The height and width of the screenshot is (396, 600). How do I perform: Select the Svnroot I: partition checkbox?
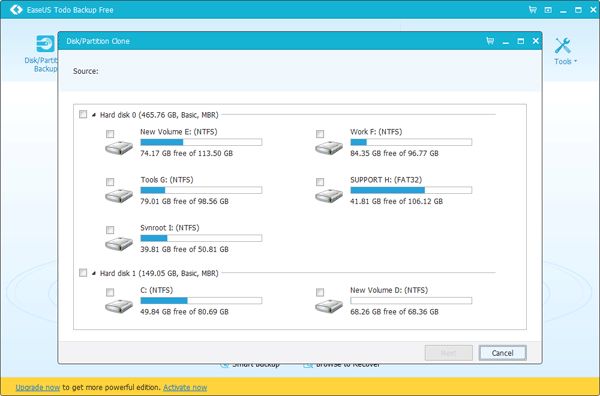110,230
